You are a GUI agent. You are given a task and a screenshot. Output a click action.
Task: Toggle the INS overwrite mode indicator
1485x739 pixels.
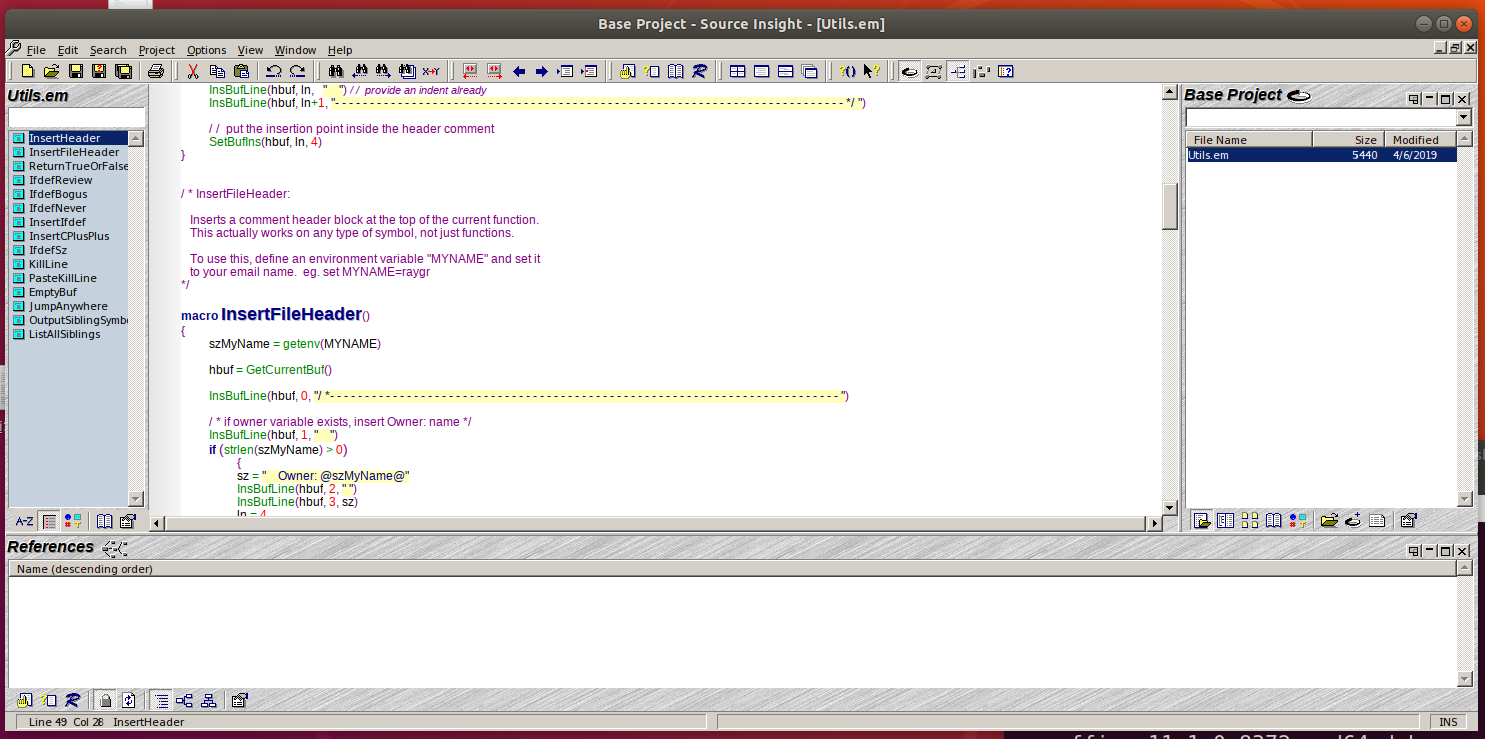1448,721
